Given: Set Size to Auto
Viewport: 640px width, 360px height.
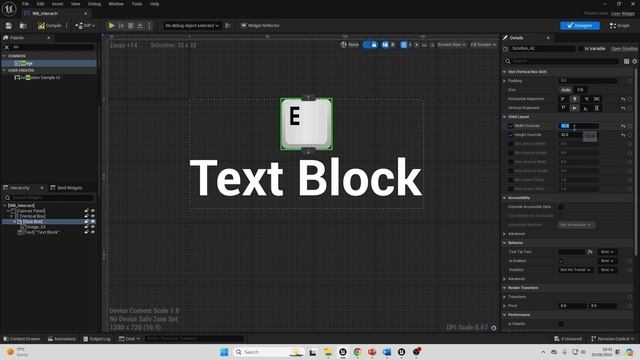Looking at the screenshot, I should coord(566,90).
